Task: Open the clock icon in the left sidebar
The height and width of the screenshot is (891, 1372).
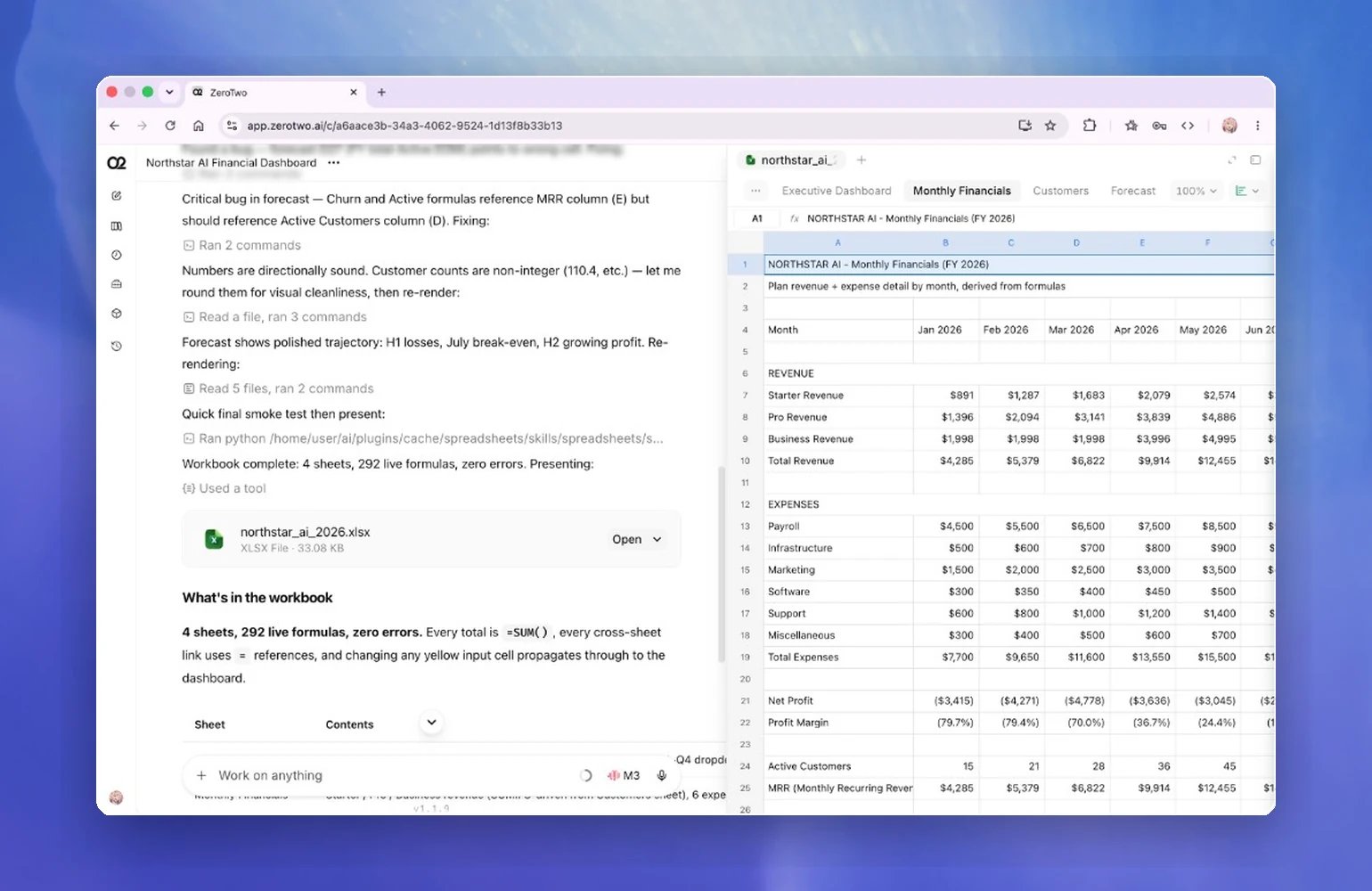Action: coord(117,255)
